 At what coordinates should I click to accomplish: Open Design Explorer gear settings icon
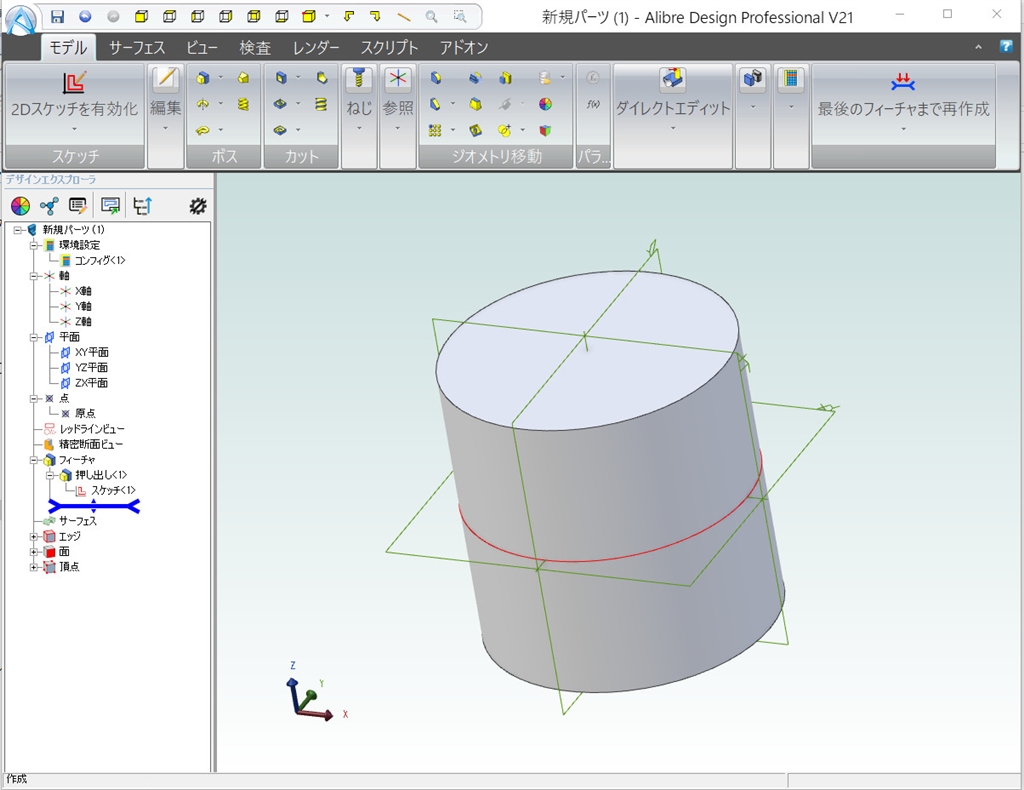[198, 206]
